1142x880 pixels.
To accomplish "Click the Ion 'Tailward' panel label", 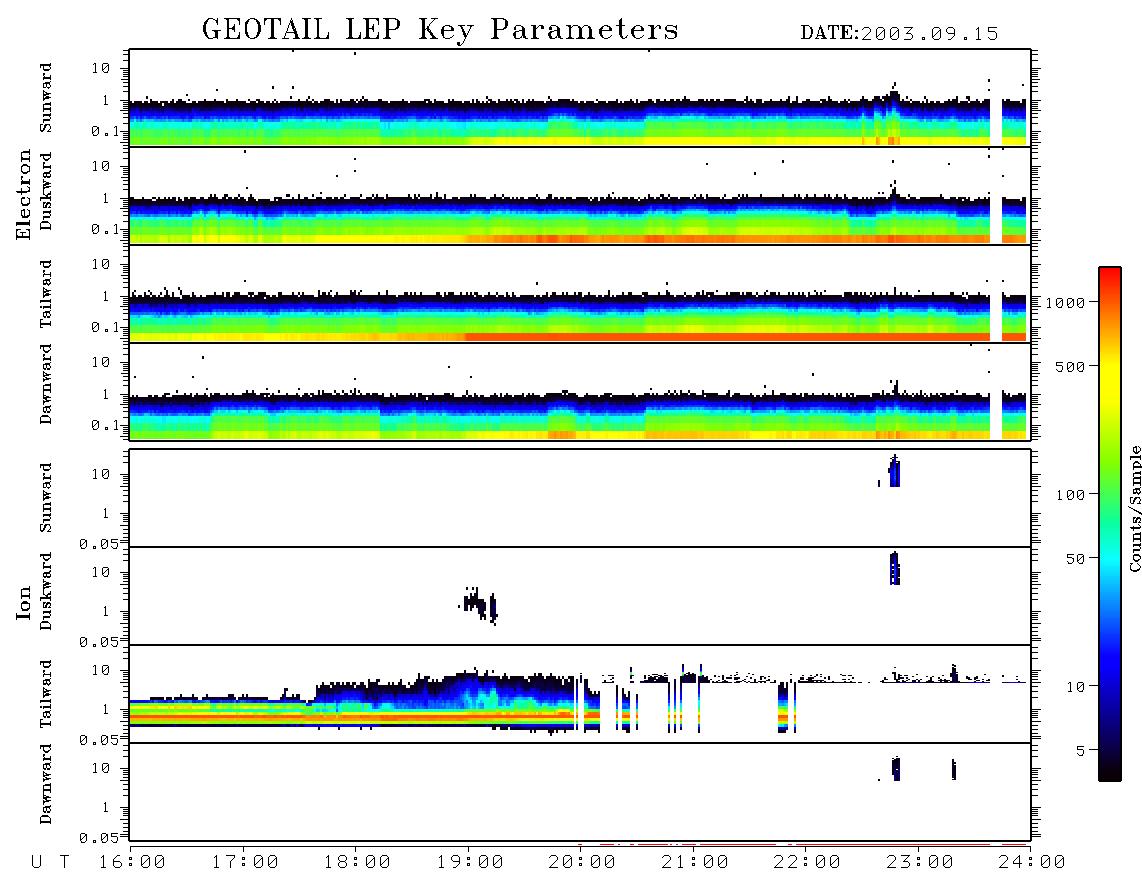I will click(46, 694).
